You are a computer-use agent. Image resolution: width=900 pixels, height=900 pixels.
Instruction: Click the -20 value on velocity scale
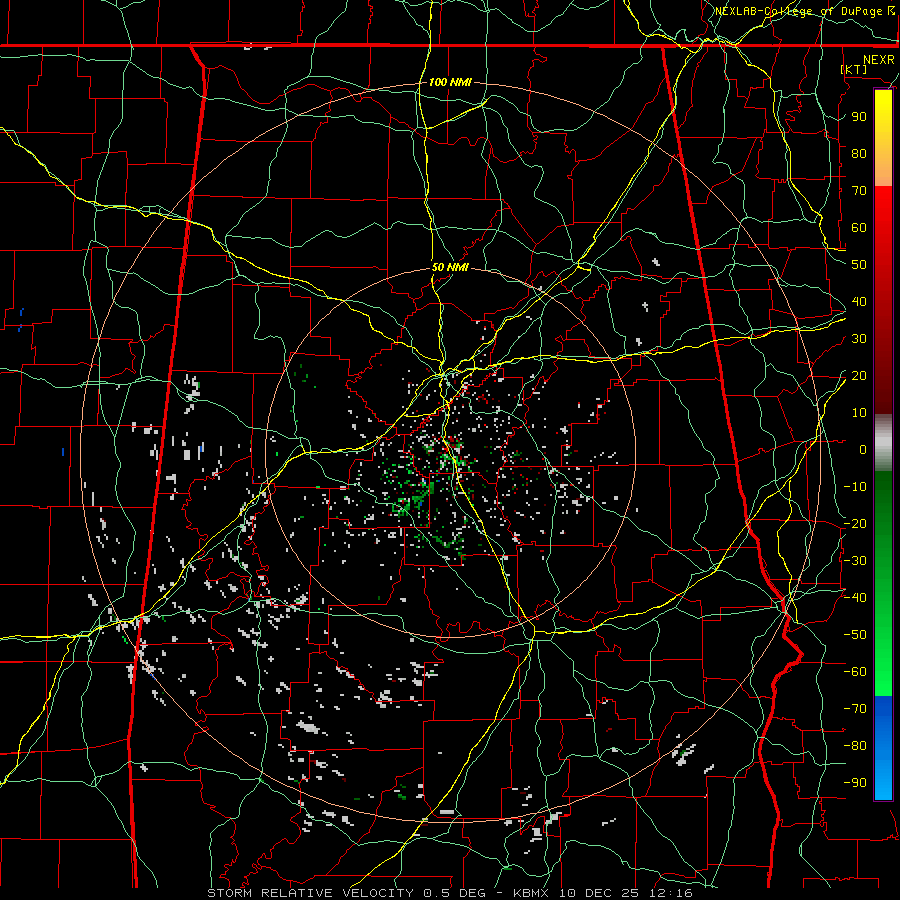pyautogui.click(x=855, y=523)
